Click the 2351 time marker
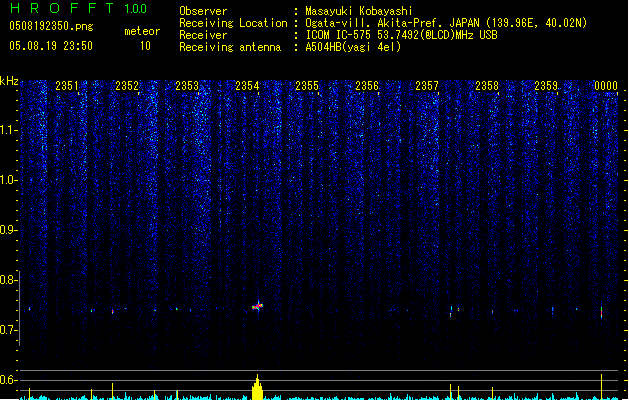 (x=67, y=85)
